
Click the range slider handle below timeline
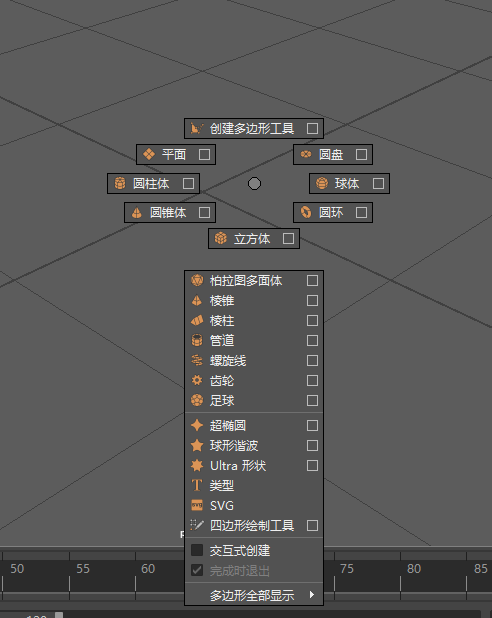(x=59, y=615)
